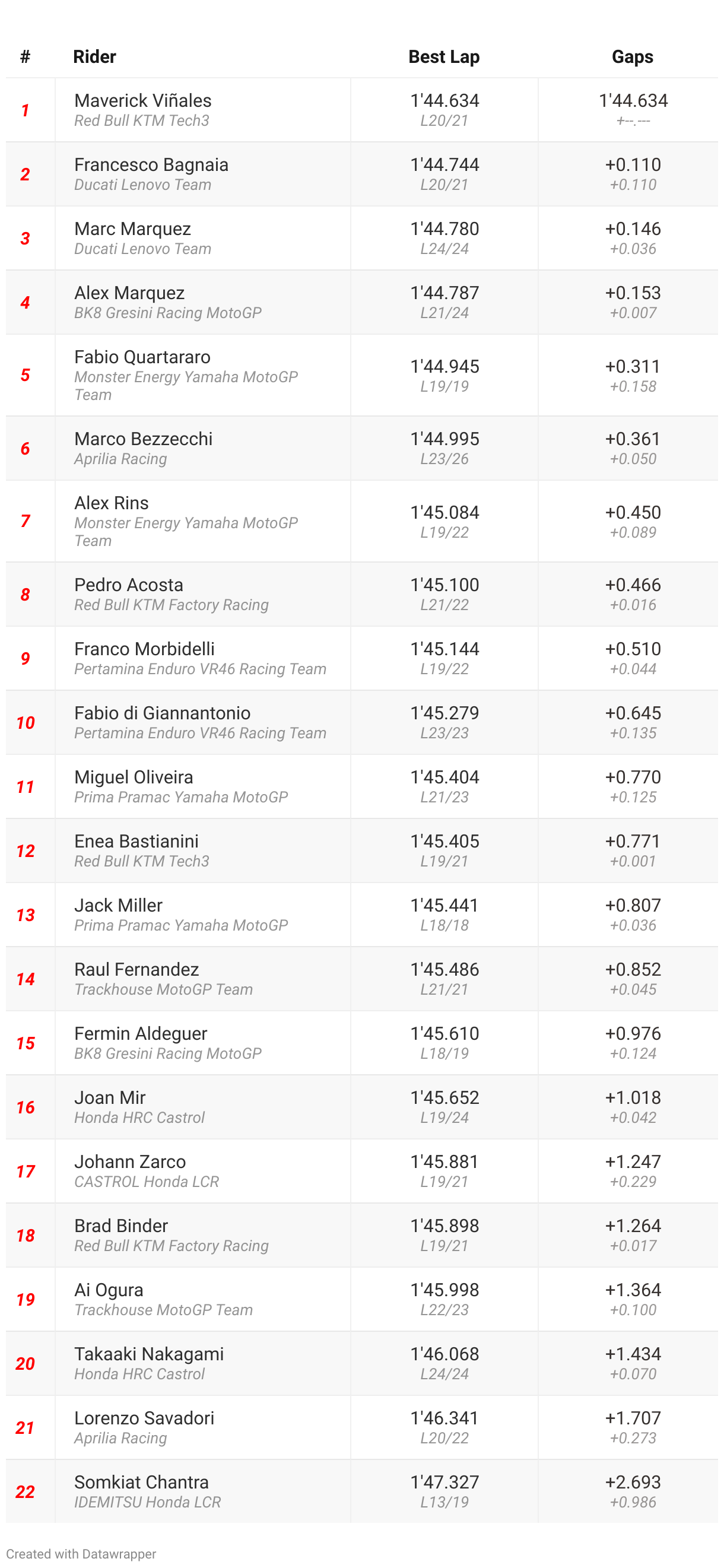Click the Best Lap column header
724x1568 pixels.
point(444,56)
